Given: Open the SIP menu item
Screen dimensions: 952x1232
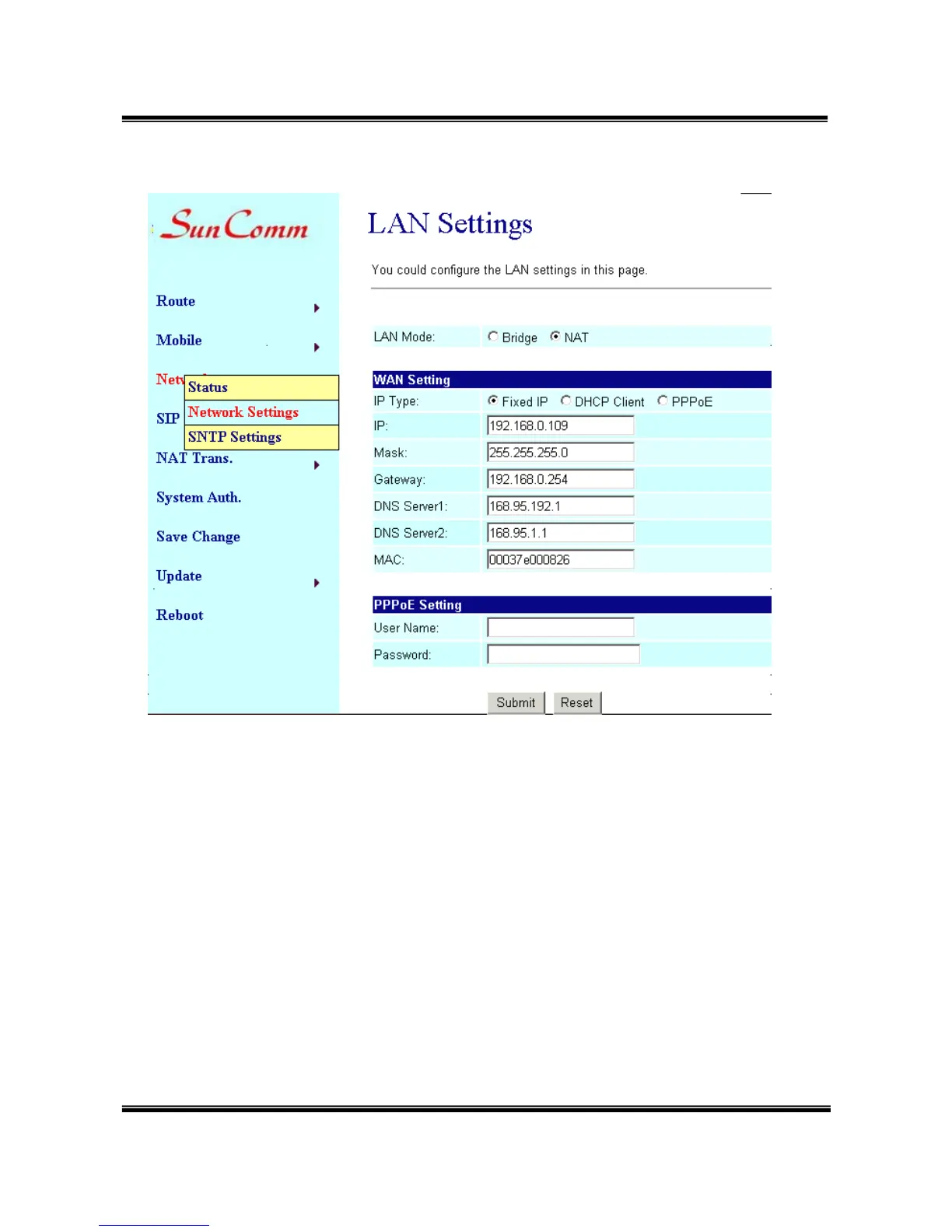Looking at the screenshot, I should pos(168,418).
